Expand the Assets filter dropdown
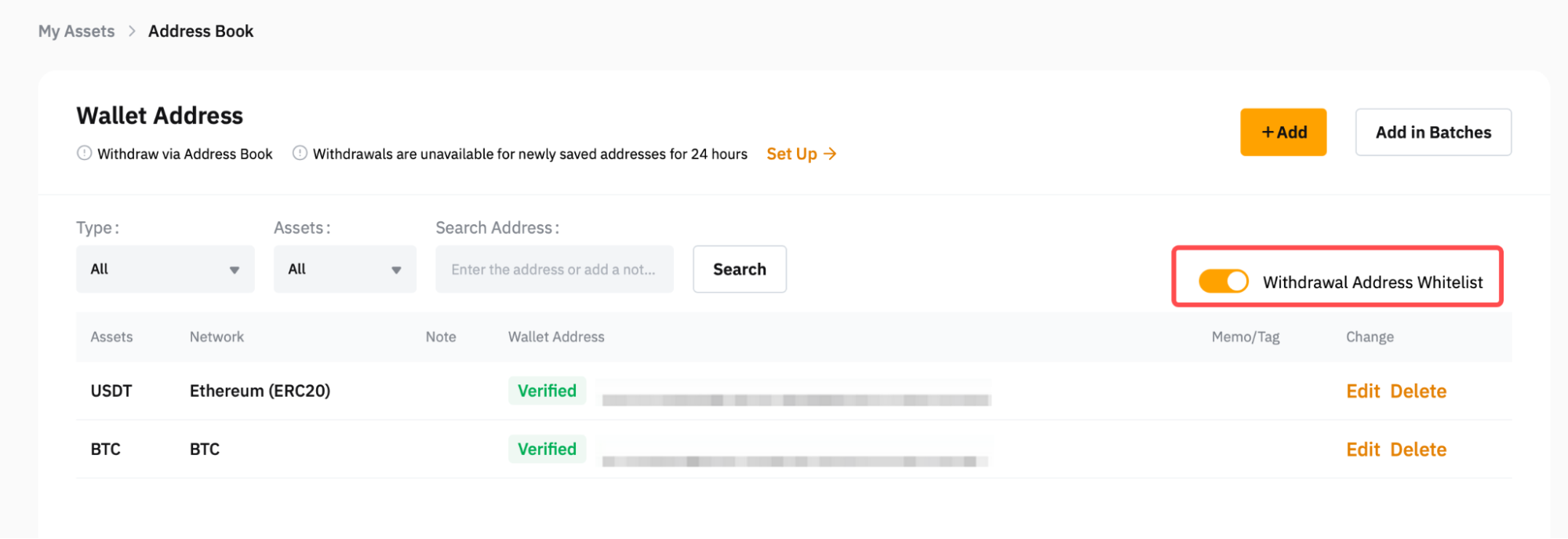Screen dimensions: 1568x539 click(x=344, y=269)
